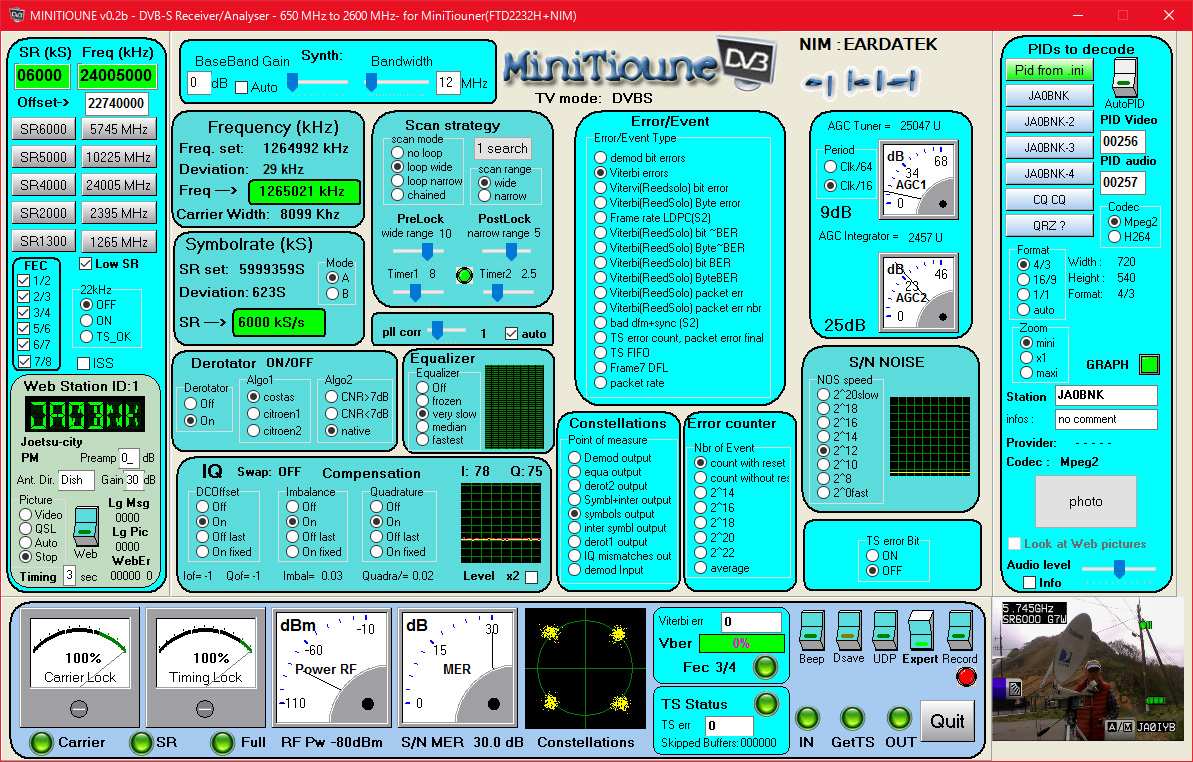Click the PreLock wide range slider
This screenshot has width=1193, height=762.
click(x=428, y=251)
